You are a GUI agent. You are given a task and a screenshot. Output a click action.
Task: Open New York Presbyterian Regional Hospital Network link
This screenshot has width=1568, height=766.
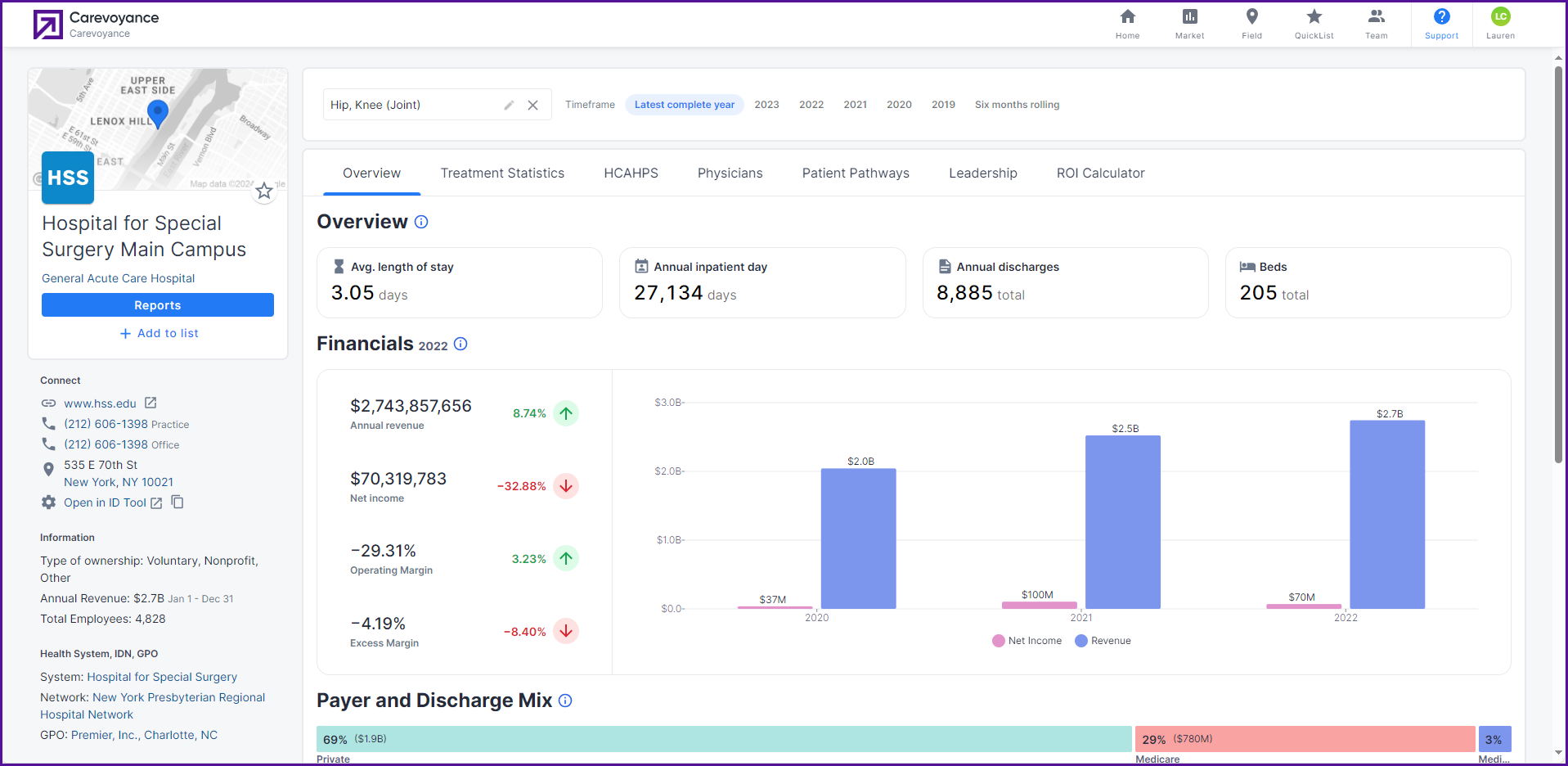point(153,705)
